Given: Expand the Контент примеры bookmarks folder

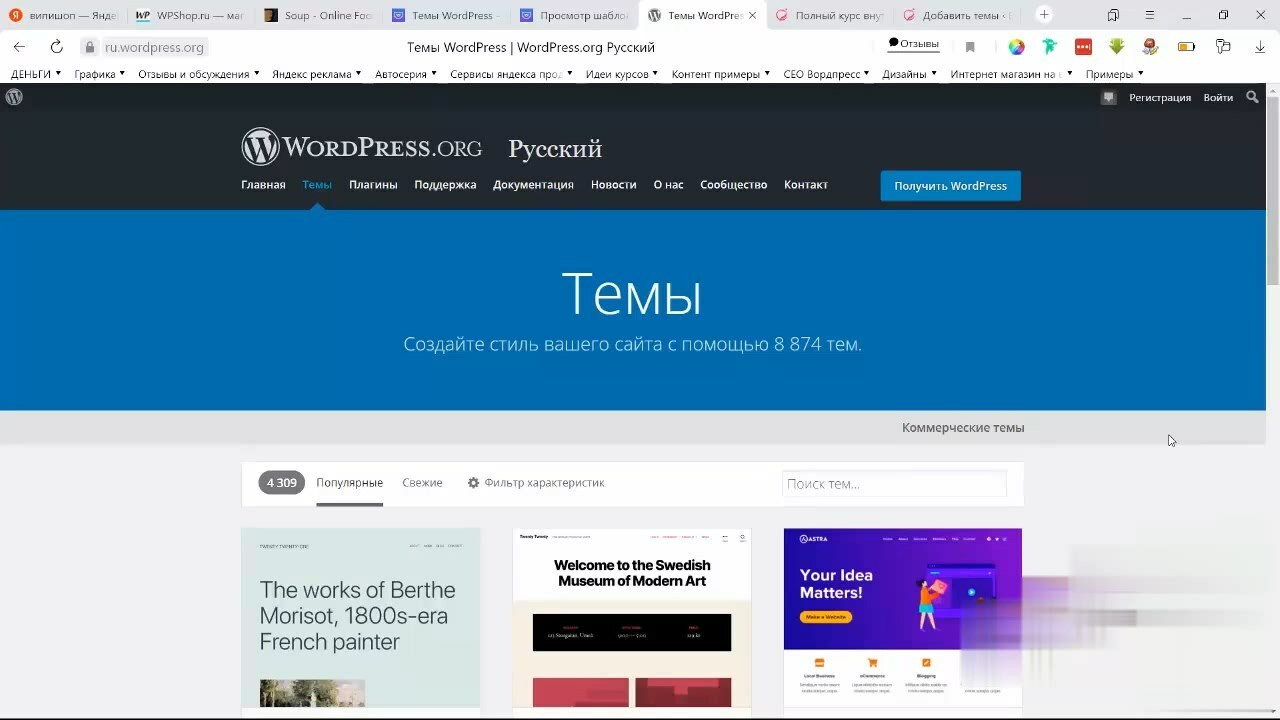Looking at the screenshot, I should pos(721,74).
